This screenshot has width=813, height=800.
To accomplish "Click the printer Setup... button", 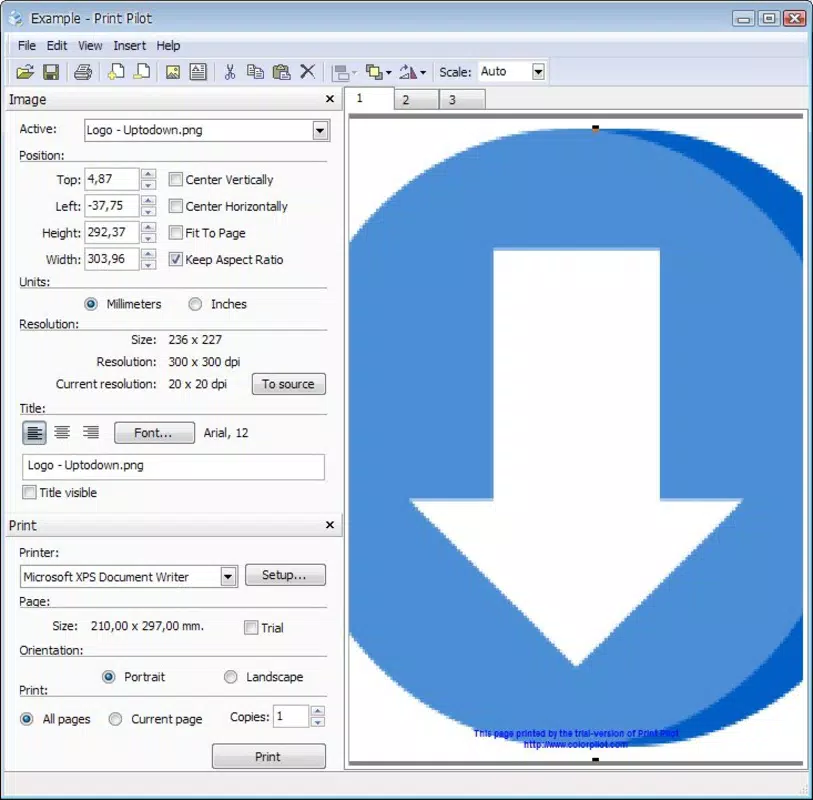I will coord(285,574).
